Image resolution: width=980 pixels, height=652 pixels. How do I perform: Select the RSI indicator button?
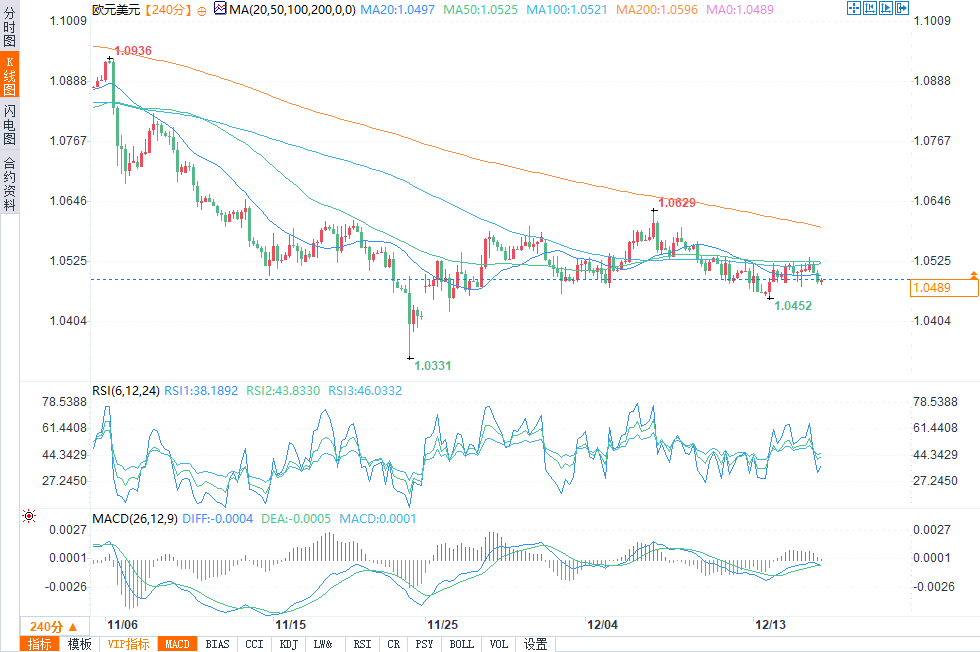[362, 644]
